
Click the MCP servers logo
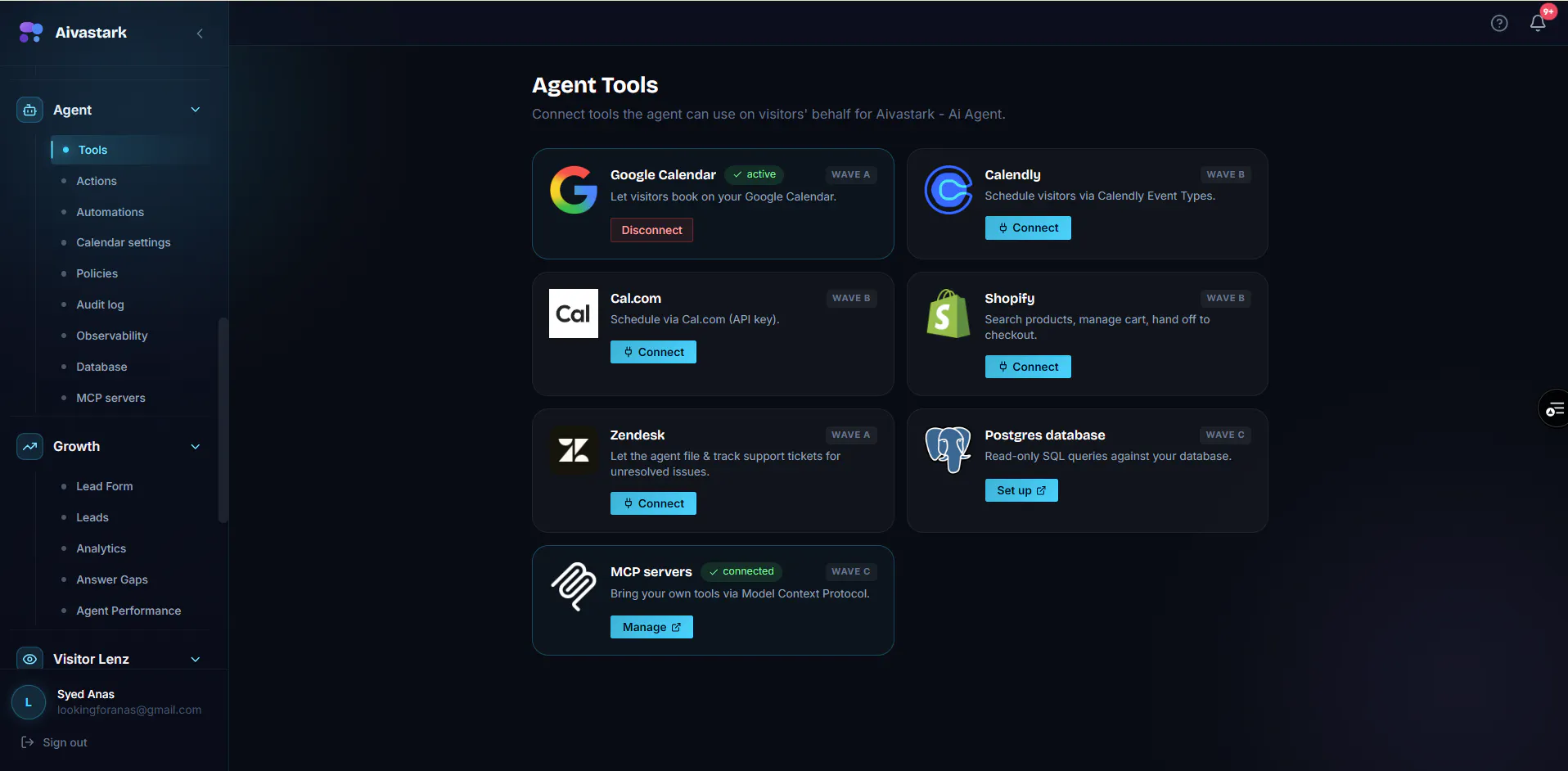[574, 587]
